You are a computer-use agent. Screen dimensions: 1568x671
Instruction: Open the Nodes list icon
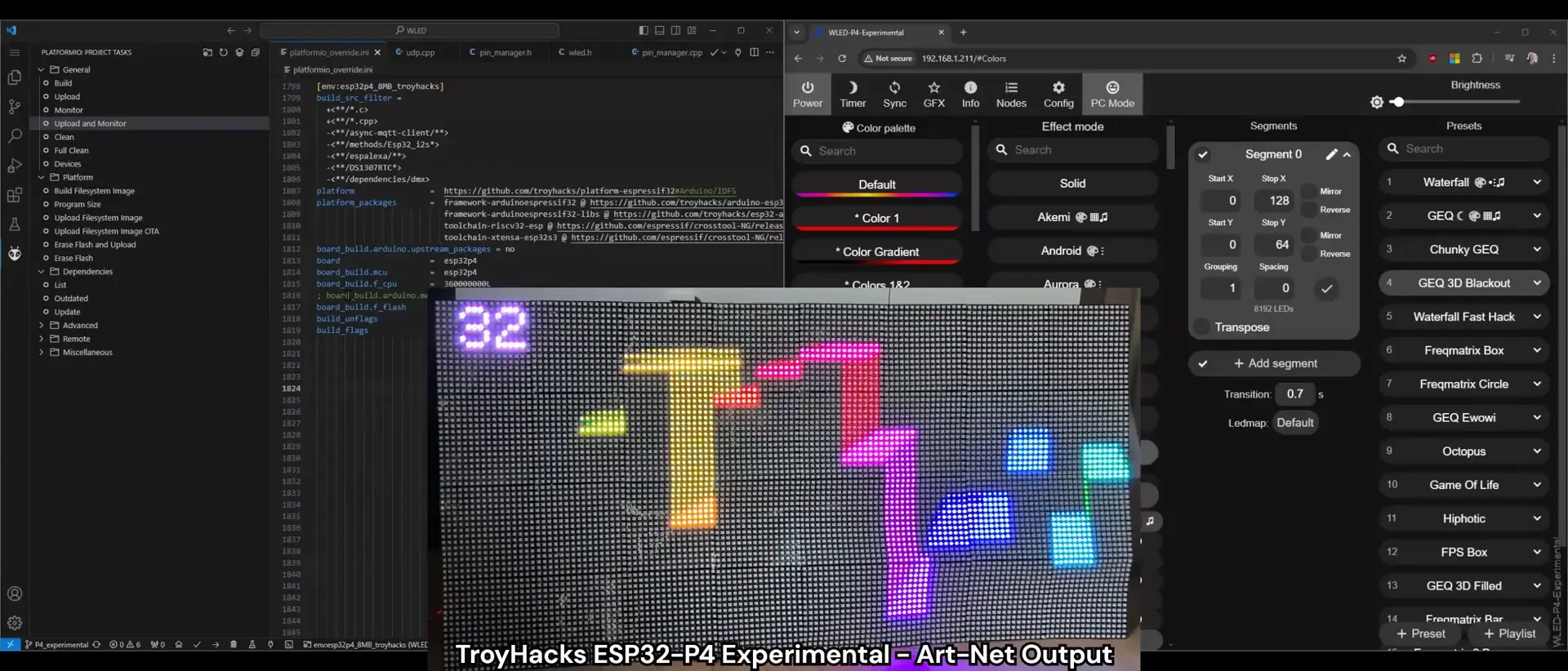pos(1011,94)
